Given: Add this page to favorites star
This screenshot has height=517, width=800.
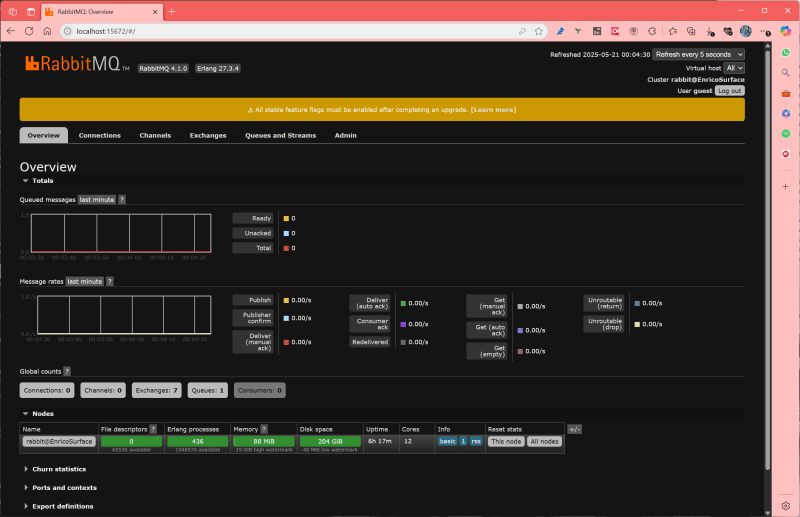Looking at the screenshot, I should click(x=539, y=31).
